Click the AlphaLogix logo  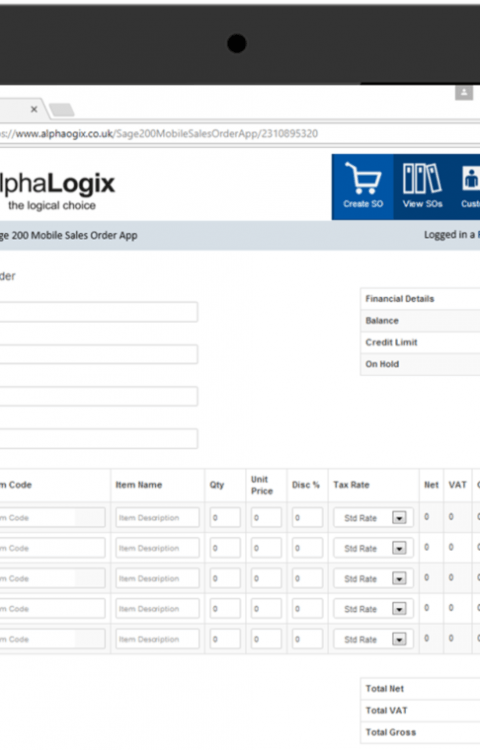tap(57, 191)
